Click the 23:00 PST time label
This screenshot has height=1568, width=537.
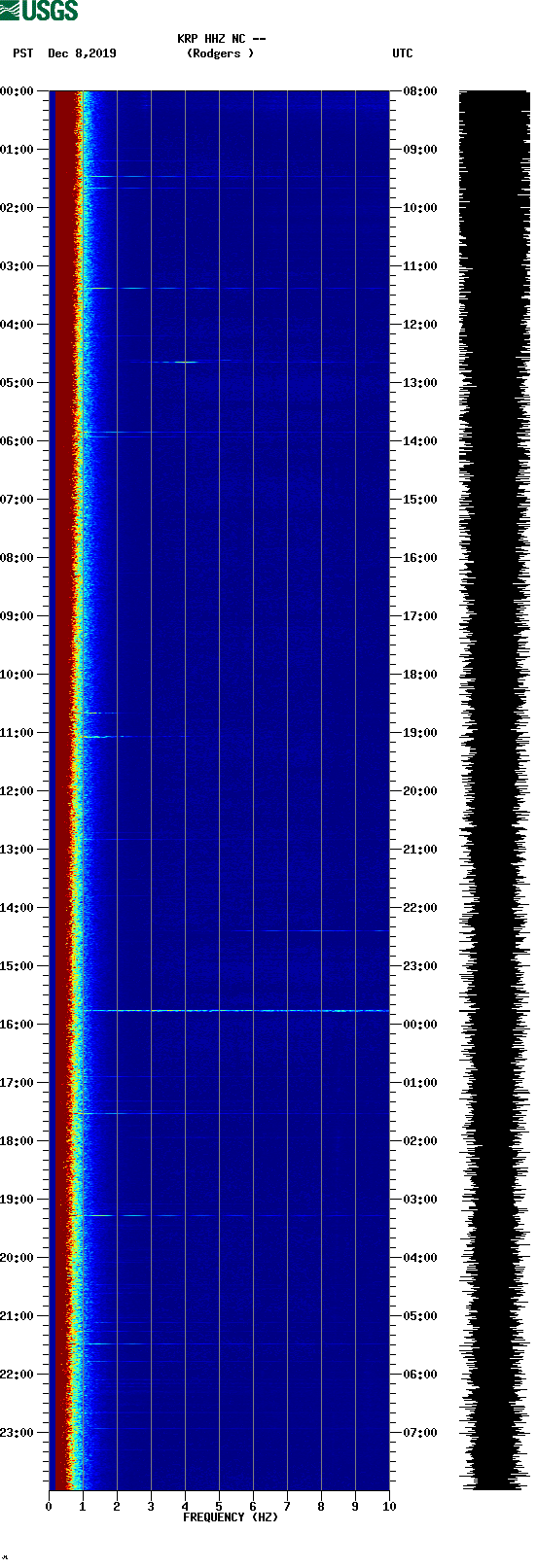point(18,1433)
